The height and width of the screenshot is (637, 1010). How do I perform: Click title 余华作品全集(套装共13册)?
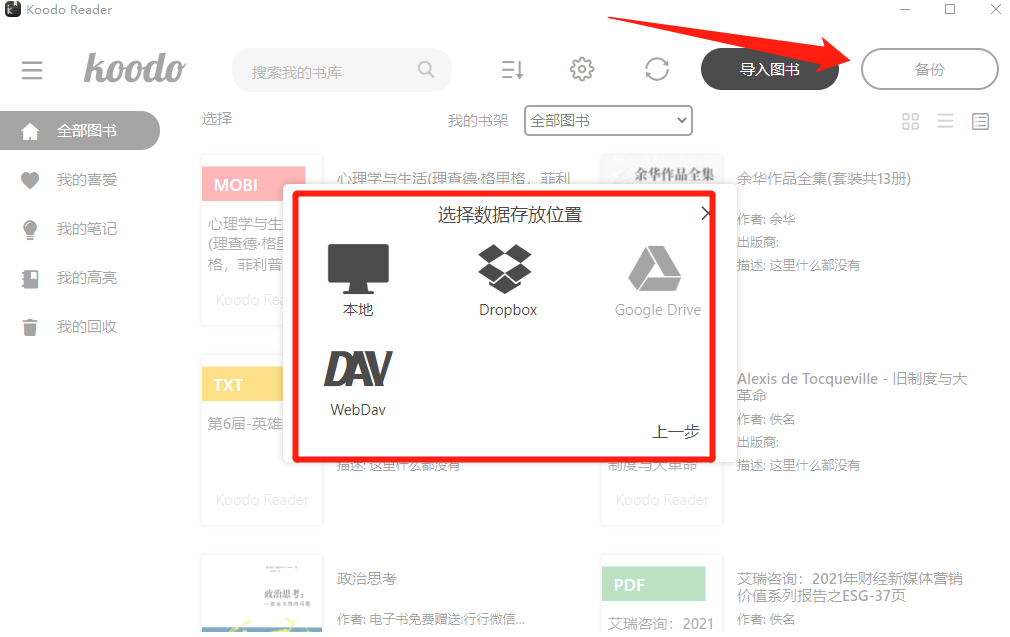(824, 178)
